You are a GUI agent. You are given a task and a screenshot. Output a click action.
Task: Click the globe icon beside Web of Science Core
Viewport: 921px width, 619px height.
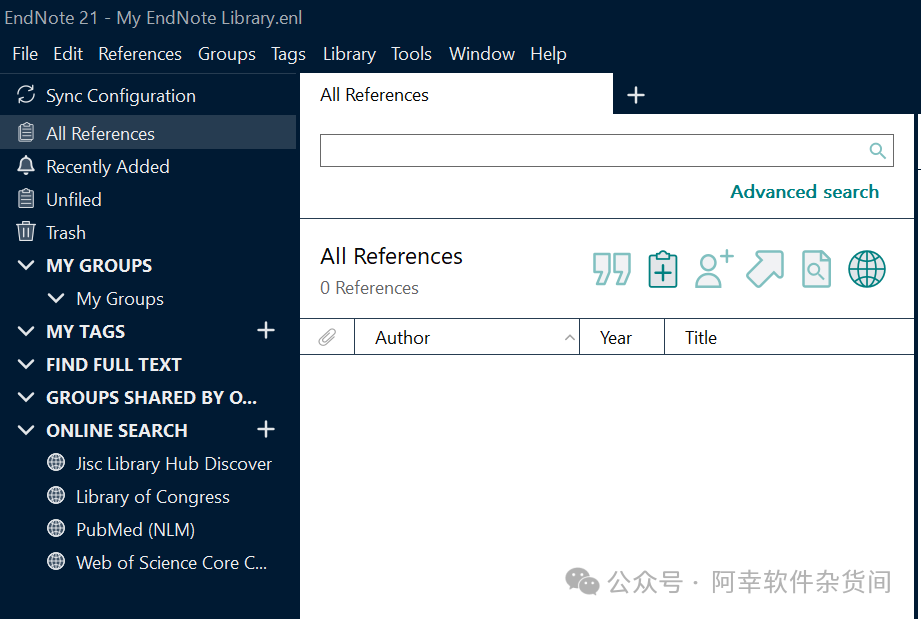[x=56, y=561]
